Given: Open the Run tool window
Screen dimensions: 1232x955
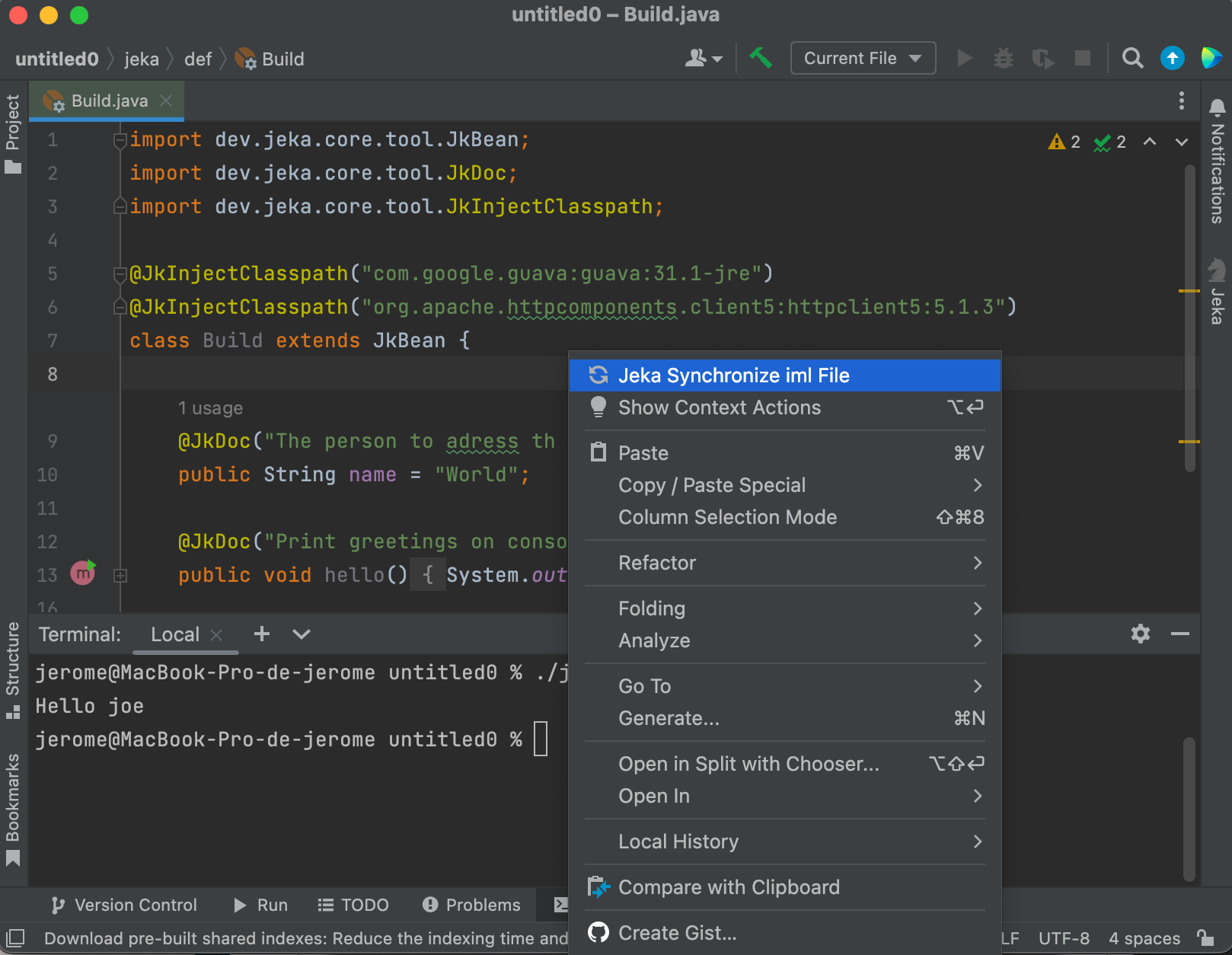Looking at the screenshot, I should coord(260,905).
